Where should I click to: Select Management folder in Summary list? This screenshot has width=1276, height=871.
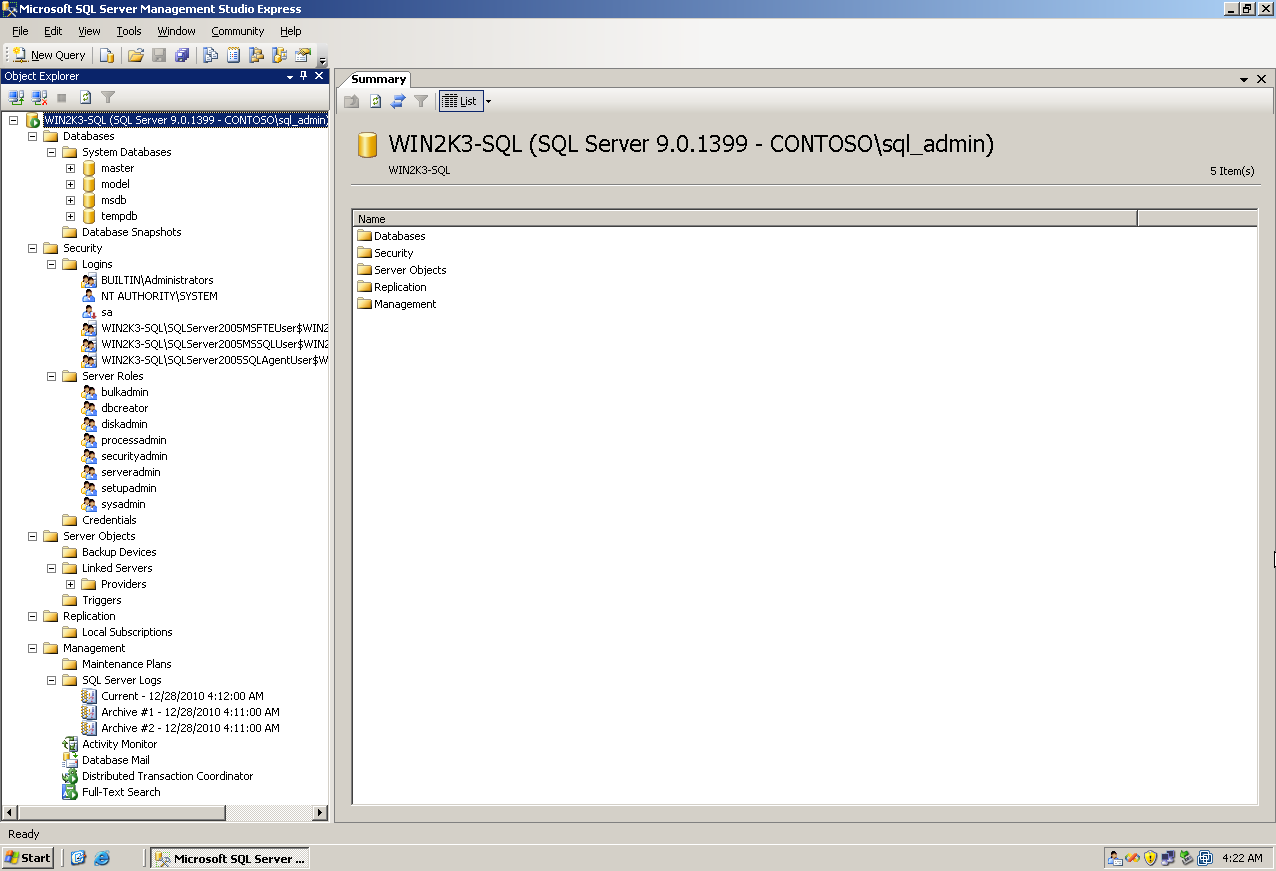click(405, 304)
